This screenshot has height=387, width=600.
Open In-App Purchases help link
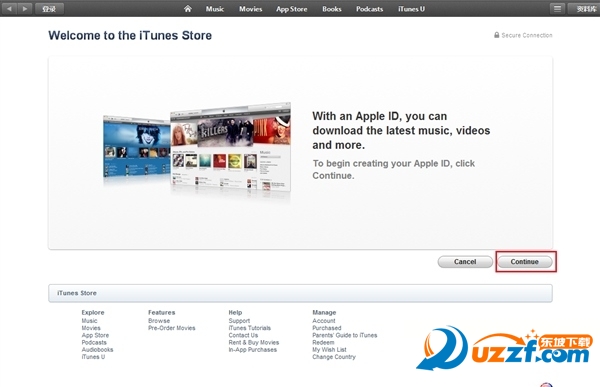(x=253, y=349)
